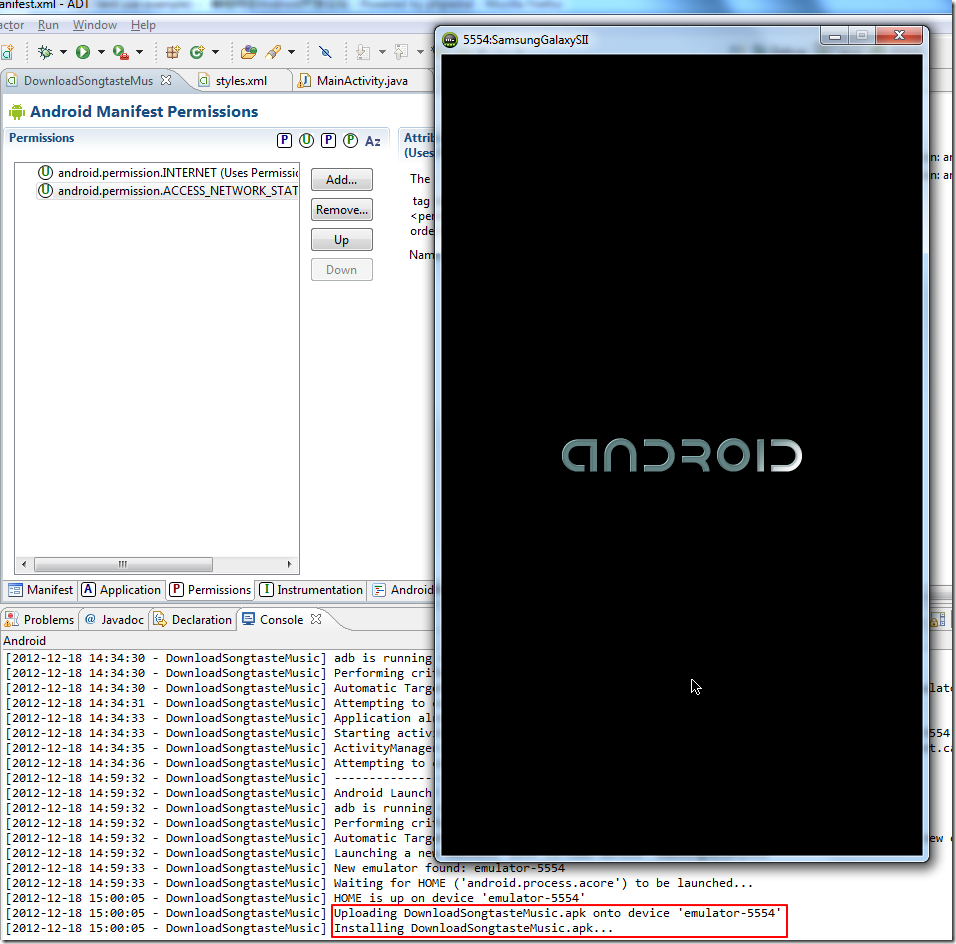Click the blue crossed-out circle toolbar icon
This screenshot has width=956, height=944.
326,52
